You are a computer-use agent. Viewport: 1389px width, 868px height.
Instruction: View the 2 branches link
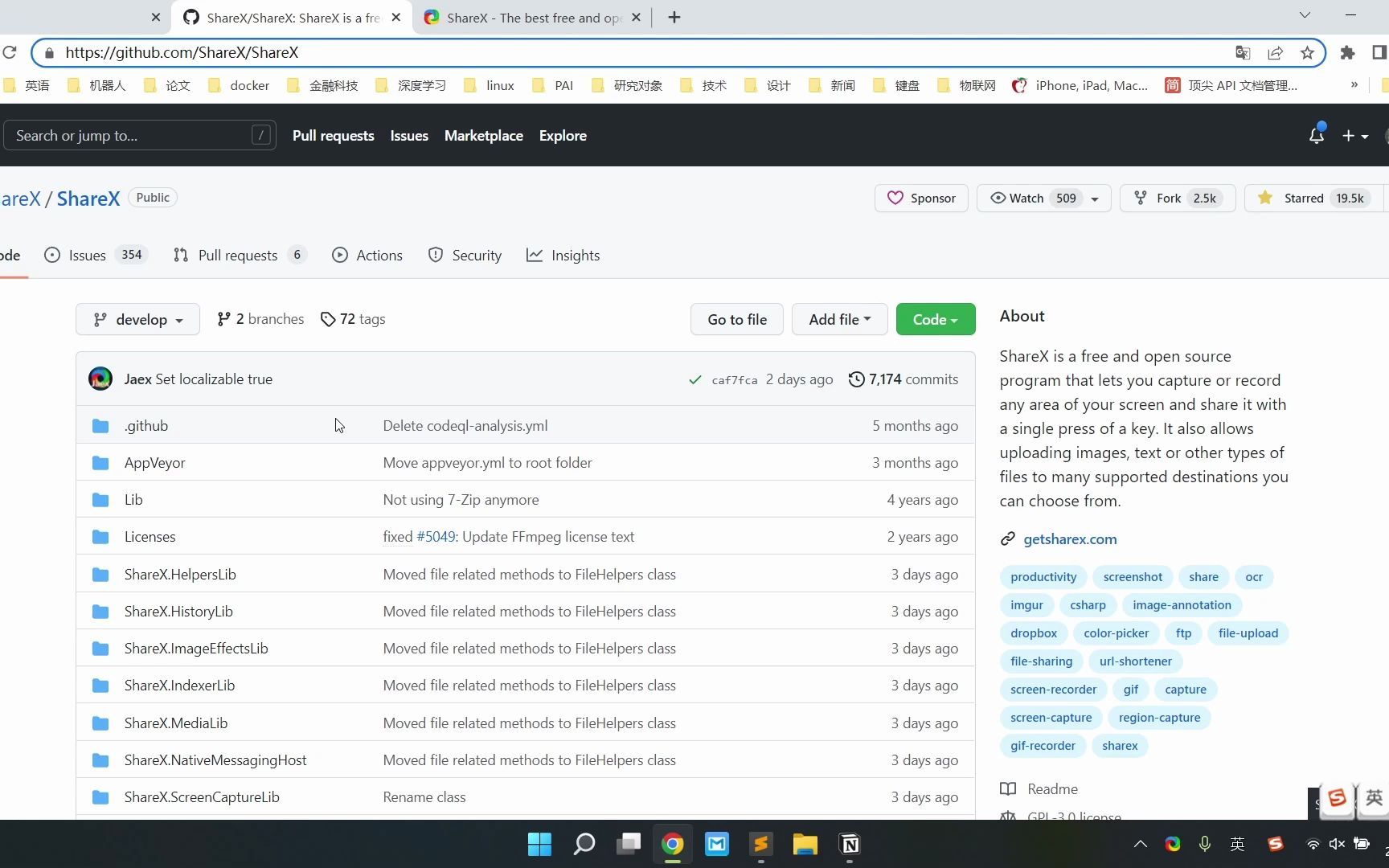click(x=260, y=319)
